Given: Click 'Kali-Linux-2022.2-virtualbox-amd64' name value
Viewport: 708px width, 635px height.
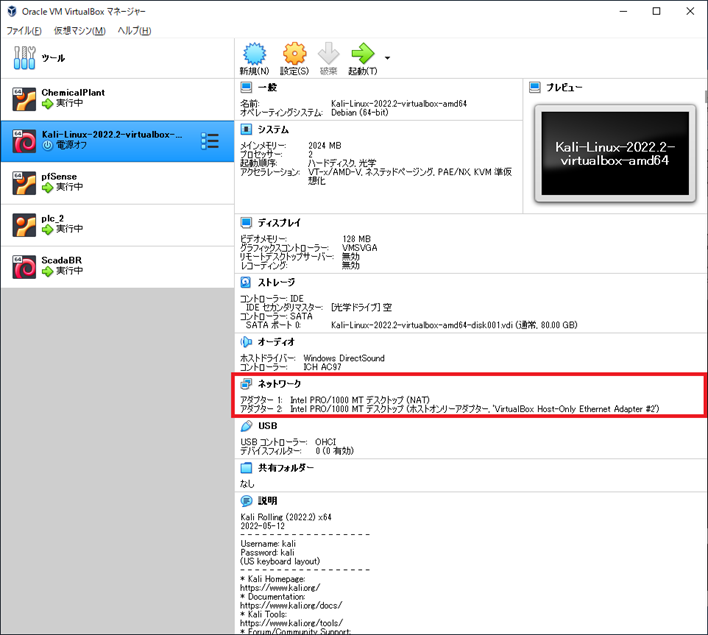Looking at the screenshot, I should 399,103.
